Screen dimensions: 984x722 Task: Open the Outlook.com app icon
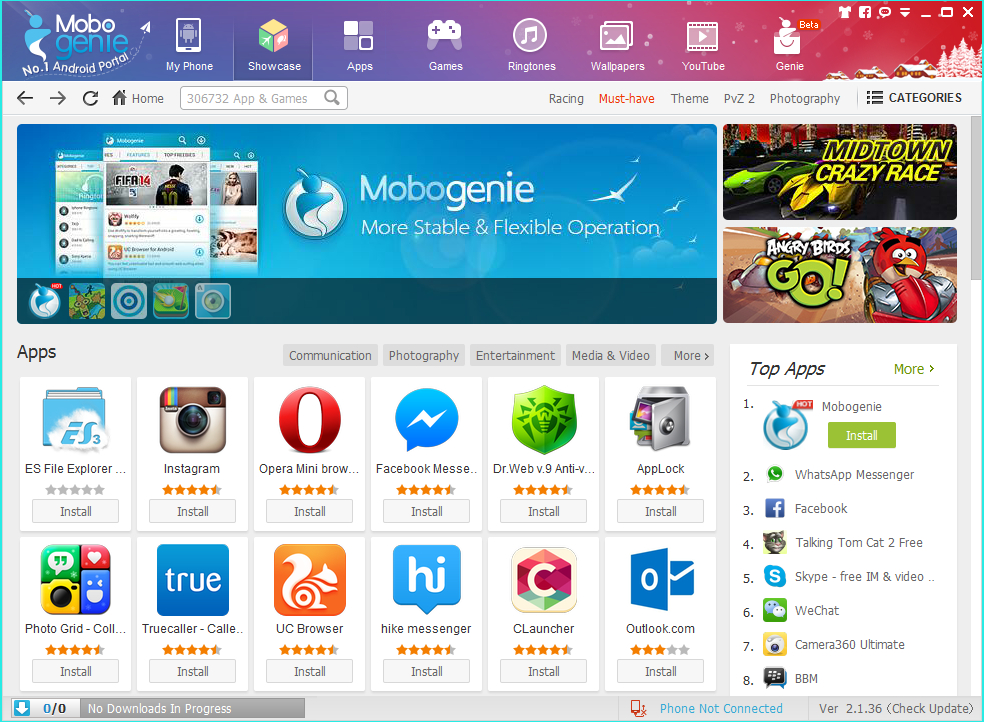(x=662, y=579)
